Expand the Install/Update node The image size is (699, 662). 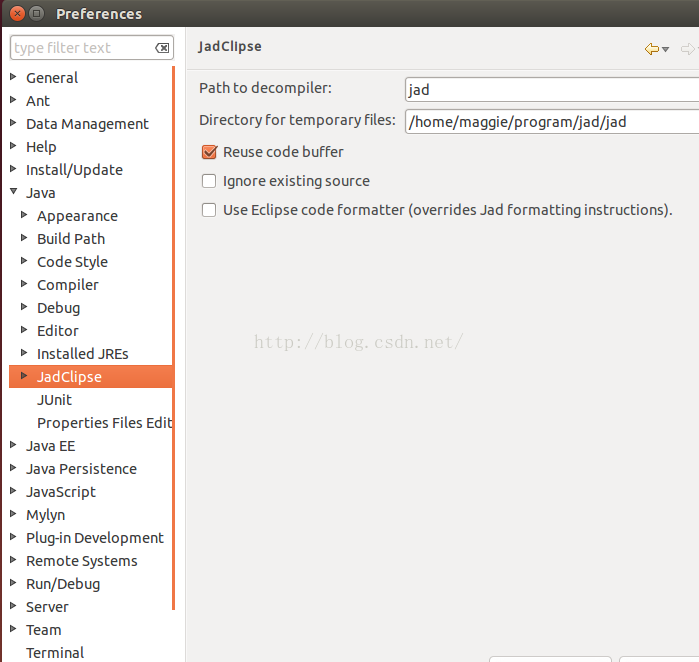point(13,169)
